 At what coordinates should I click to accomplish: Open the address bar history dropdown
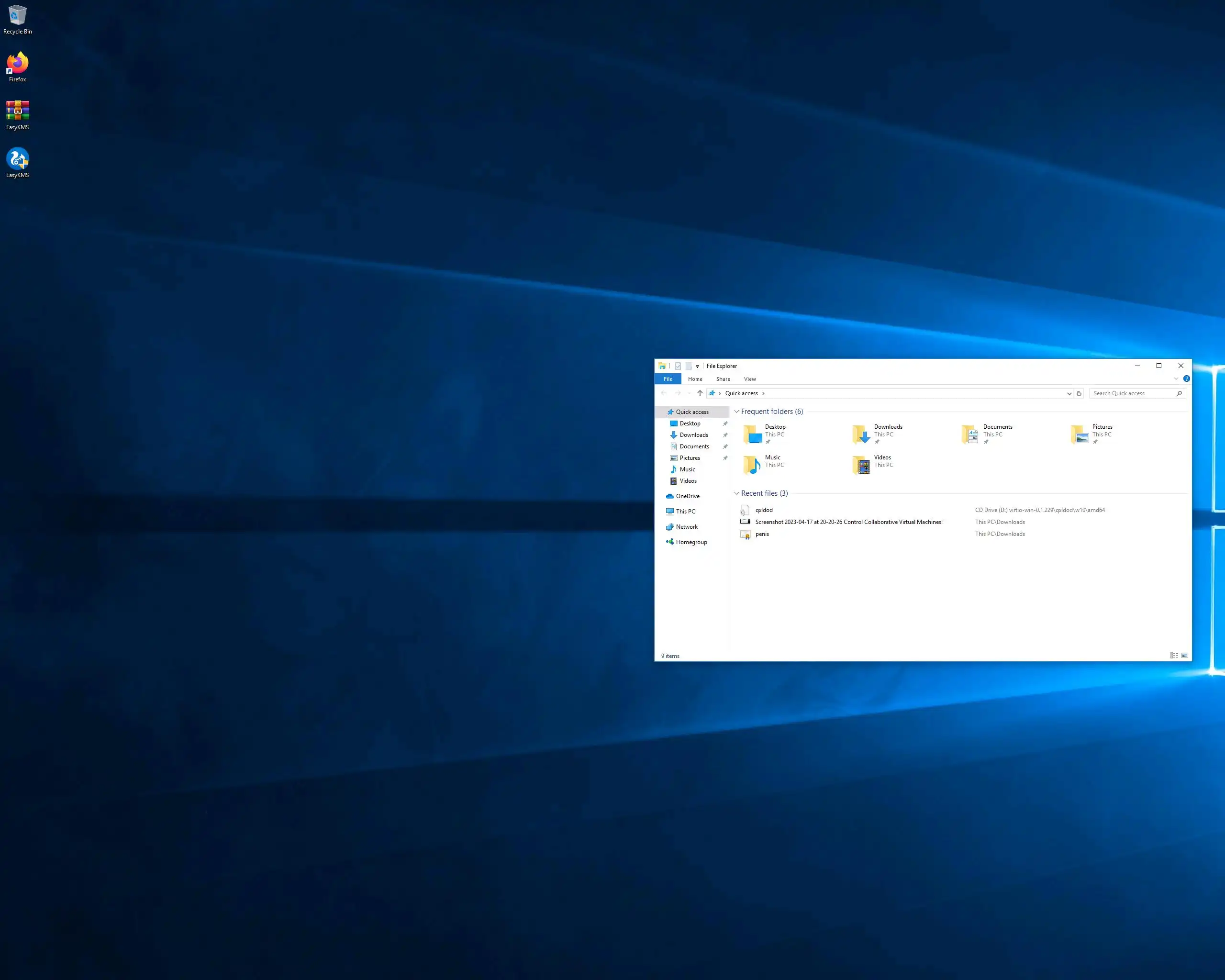tap(1069, 393)
